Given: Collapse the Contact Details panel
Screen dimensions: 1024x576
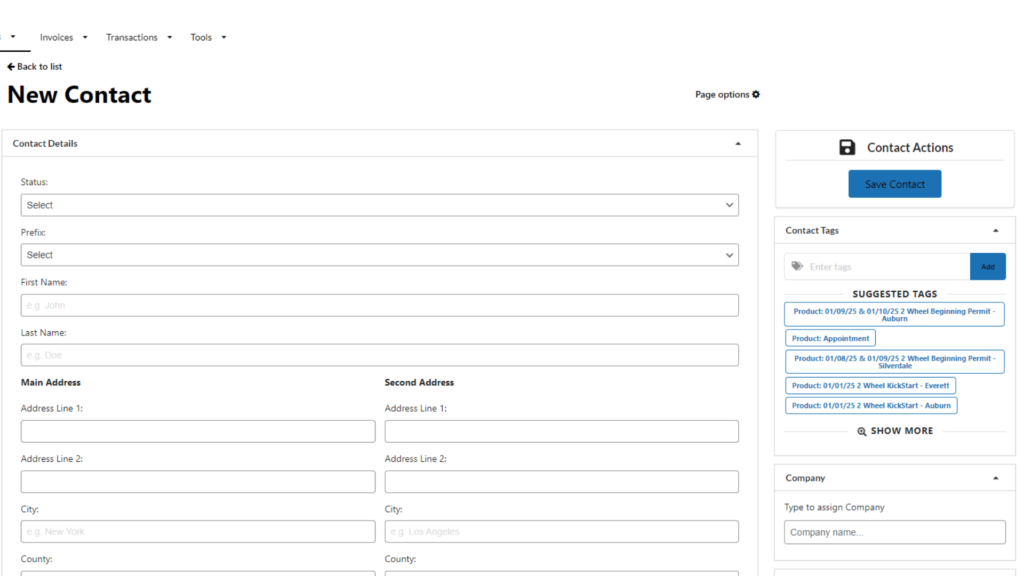Looking at the screenshot, I should (738, 144).
